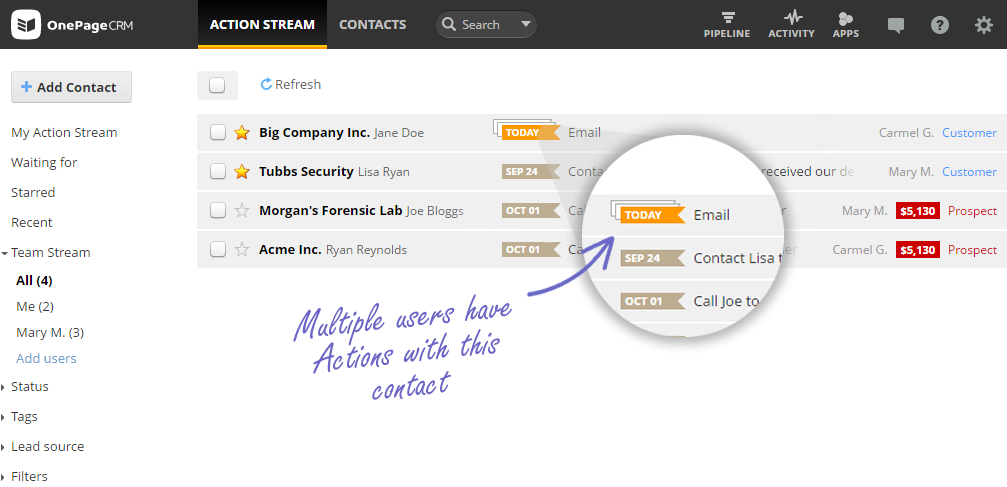Unstar Tubbs Security contact
1007x487 pixels.
pos(241,172)
